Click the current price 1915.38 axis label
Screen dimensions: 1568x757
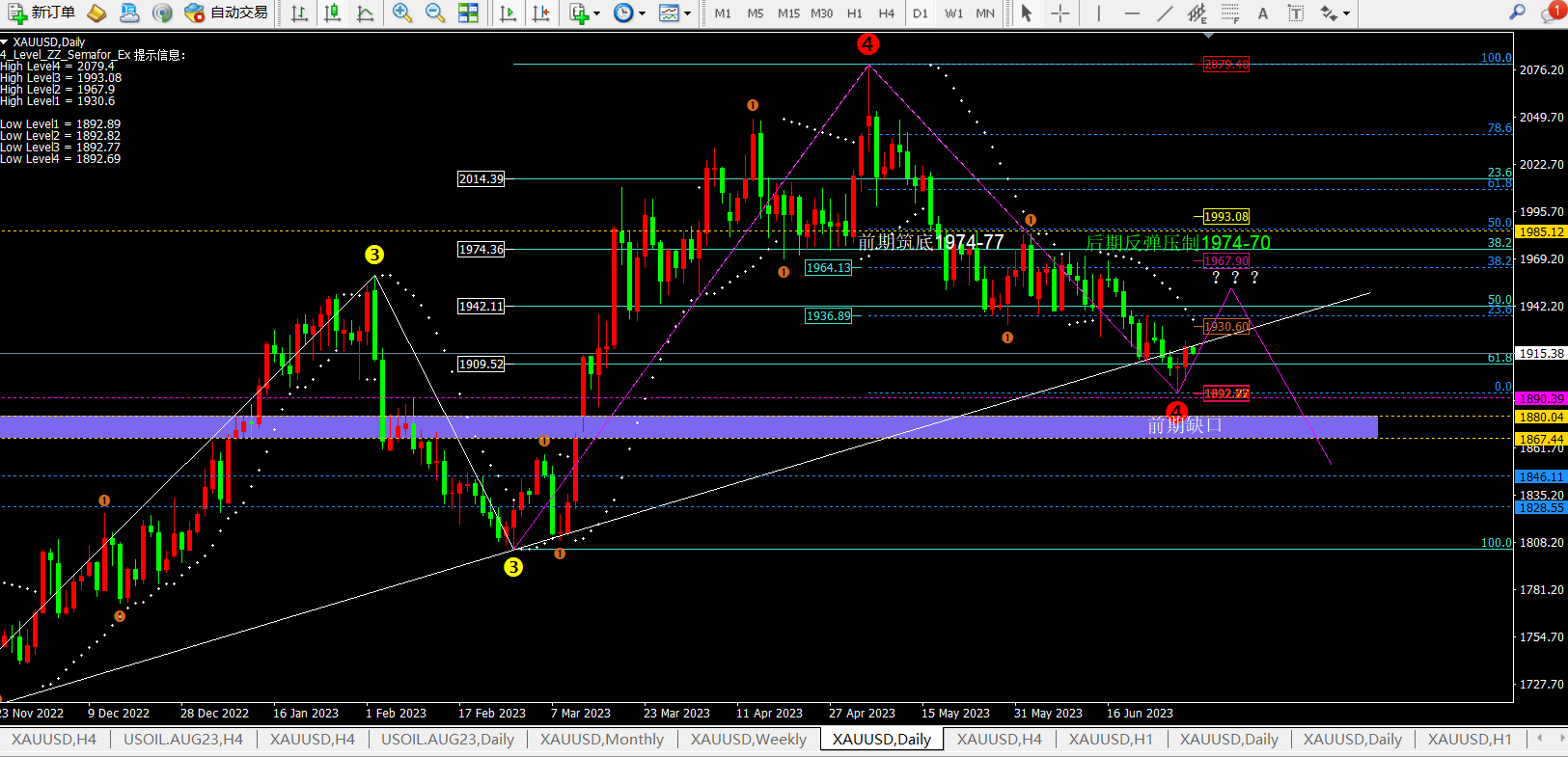point(1541,353)
